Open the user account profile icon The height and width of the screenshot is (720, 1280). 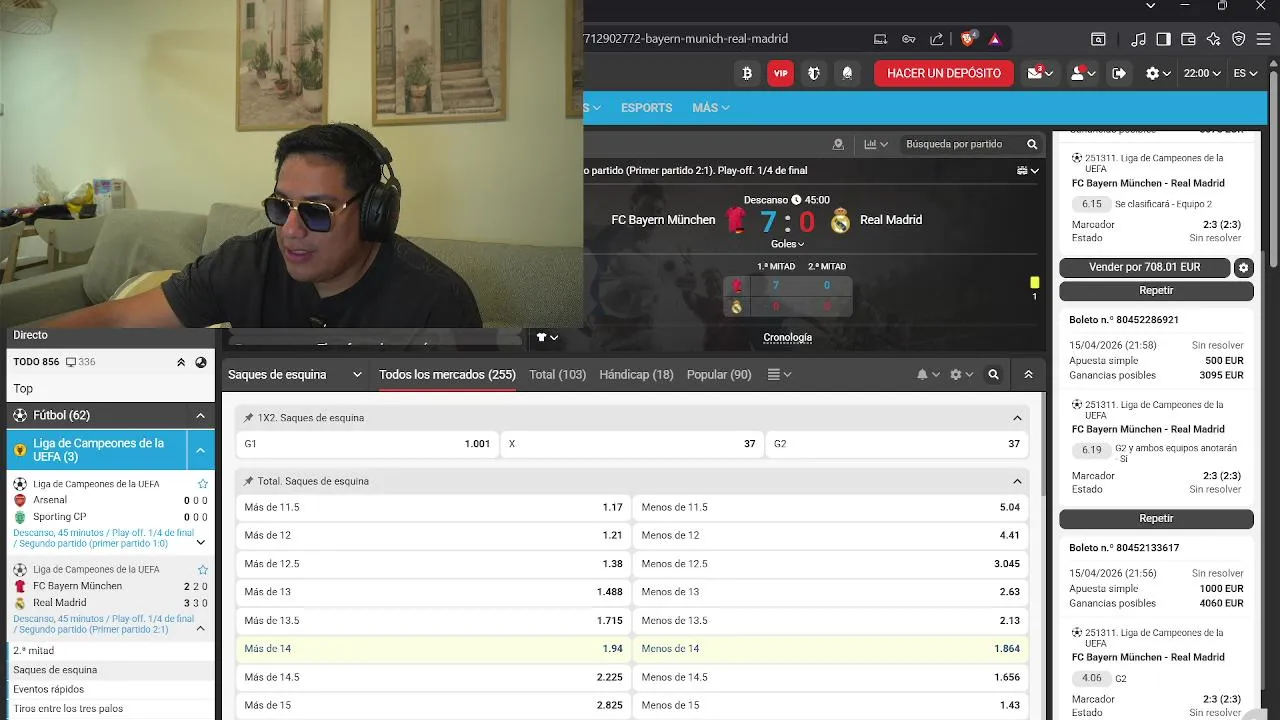click(x=1083, y=73)
